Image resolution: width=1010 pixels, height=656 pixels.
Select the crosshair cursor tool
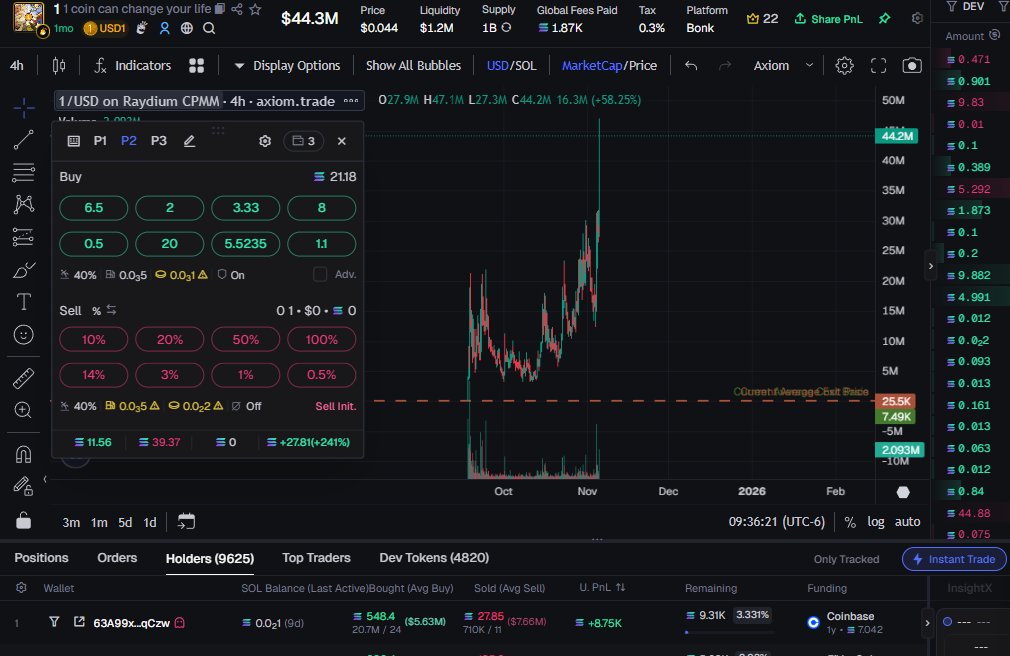click(x=24, y=108)
